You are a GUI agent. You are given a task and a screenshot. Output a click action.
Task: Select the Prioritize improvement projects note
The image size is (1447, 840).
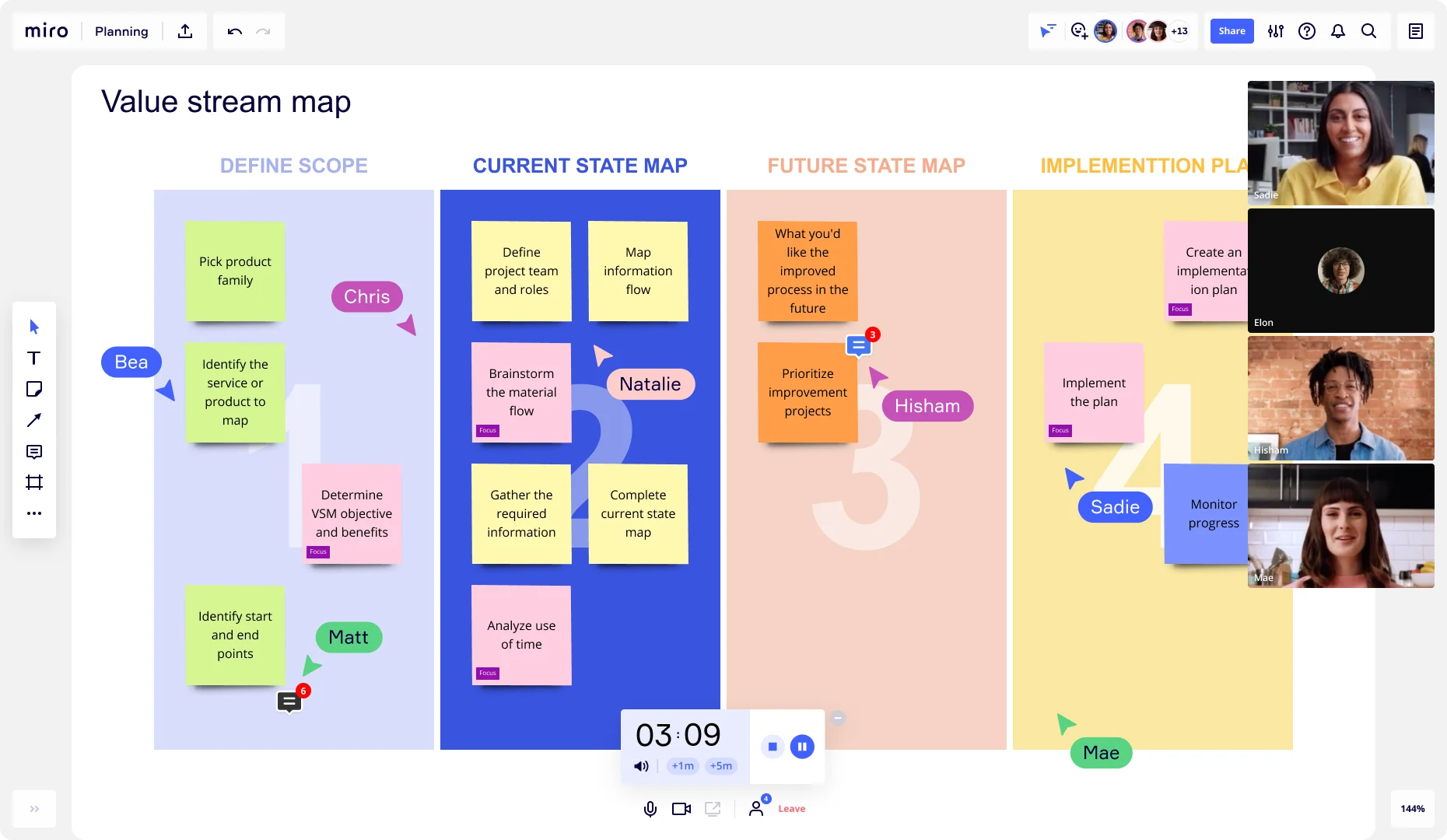(x=808, y=392)
